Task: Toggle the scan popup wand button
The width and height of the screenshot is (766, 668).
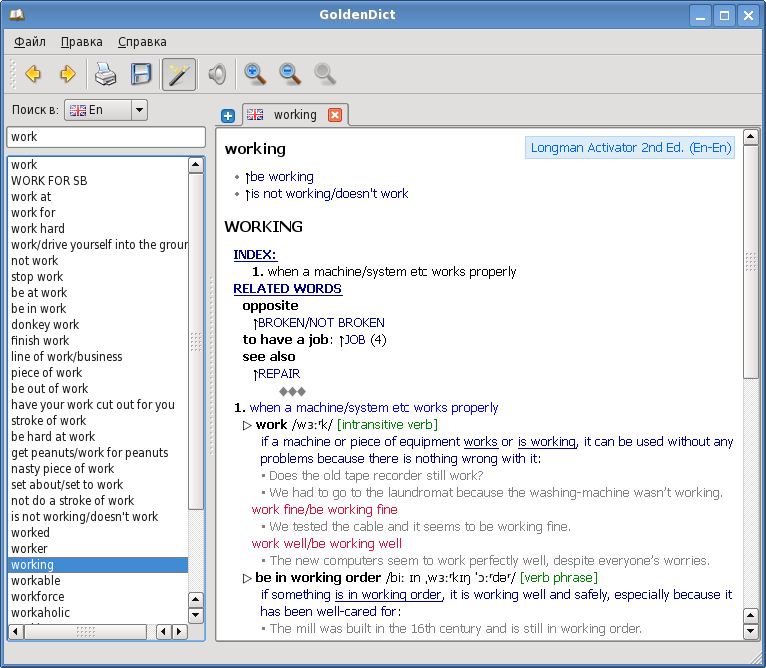Action: [179, 74]
